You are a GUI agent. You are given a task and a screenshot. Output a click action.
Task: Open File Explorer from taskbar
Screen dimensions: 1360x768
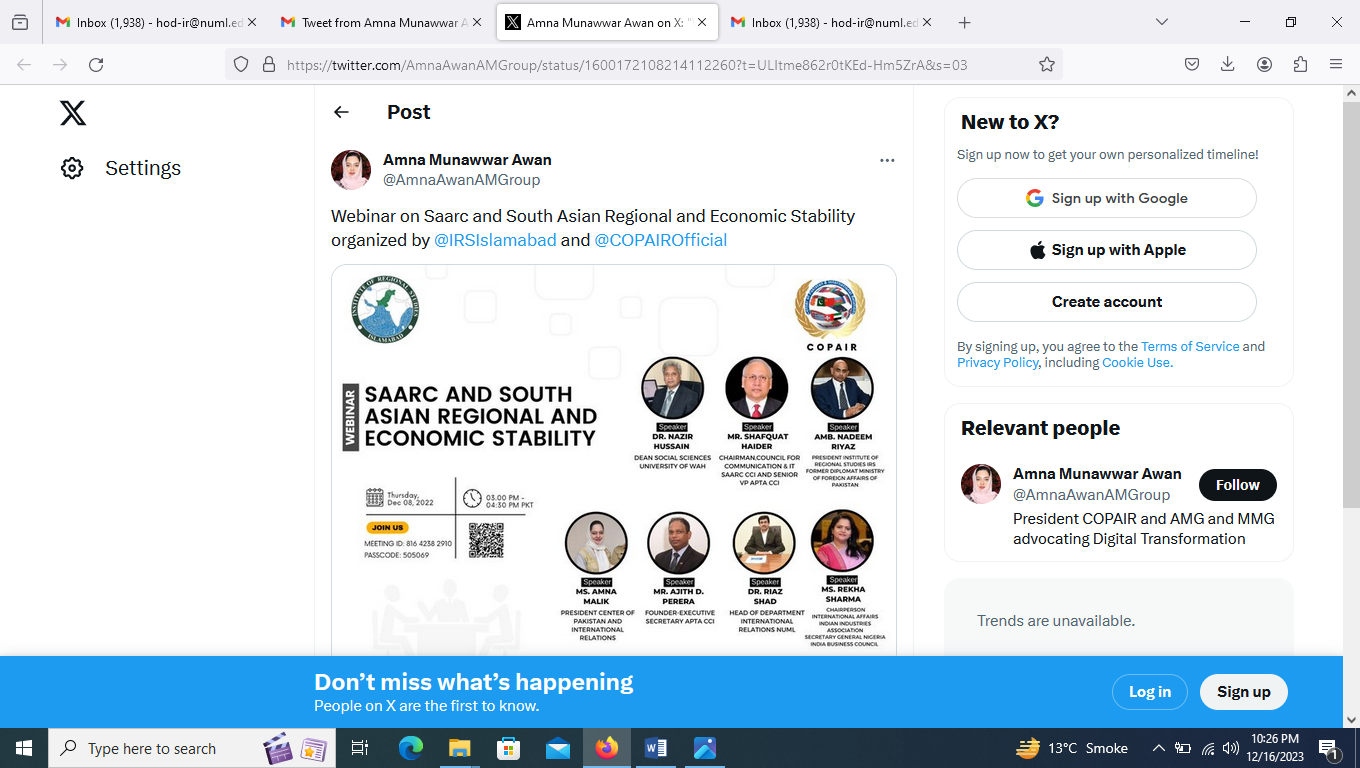tap(459, 748)
